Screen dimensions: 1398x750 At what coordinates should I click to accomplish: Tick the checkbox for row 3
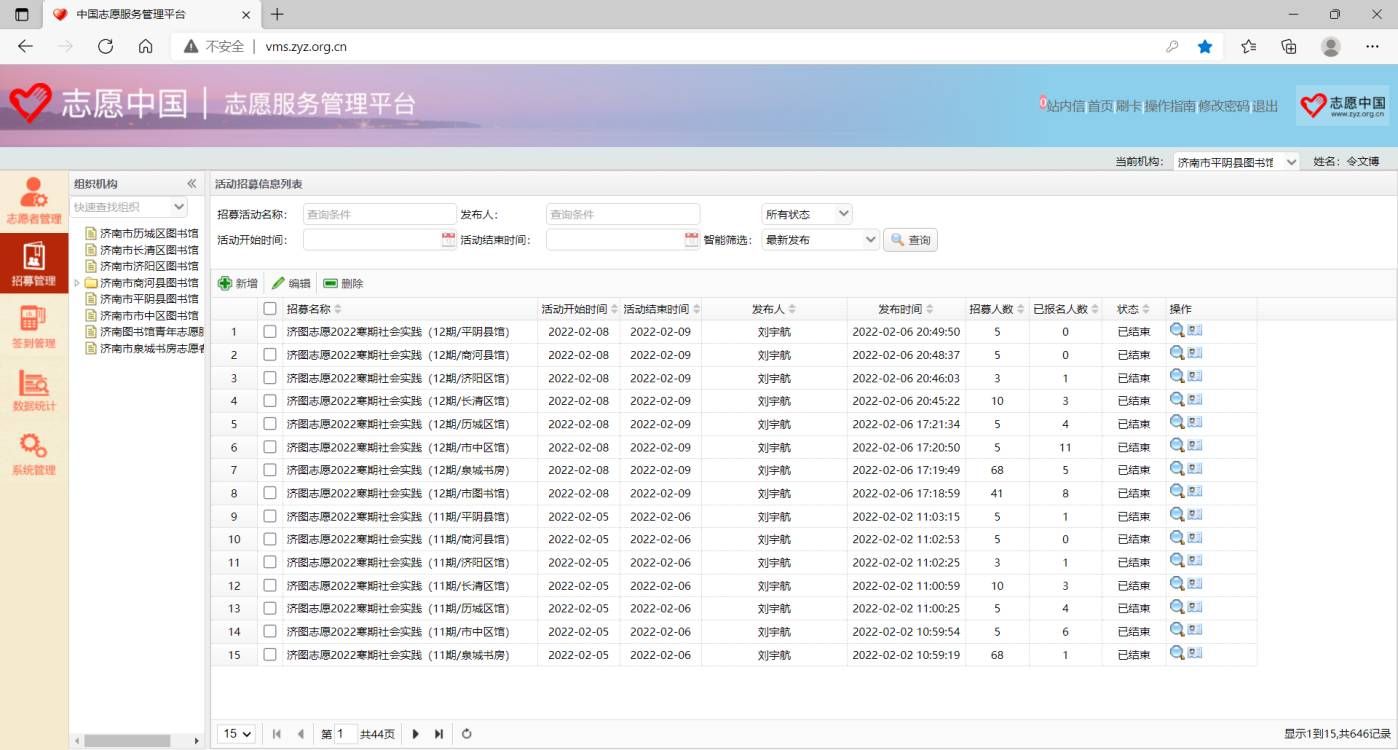coord(270,378)
